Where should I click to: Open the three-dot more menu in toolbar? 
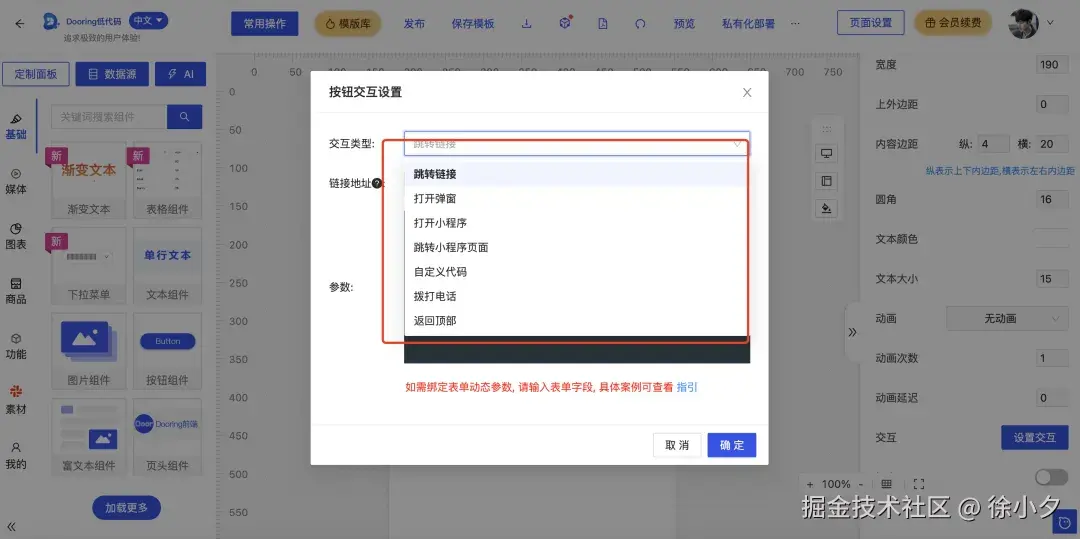click(x=796, y=23)
